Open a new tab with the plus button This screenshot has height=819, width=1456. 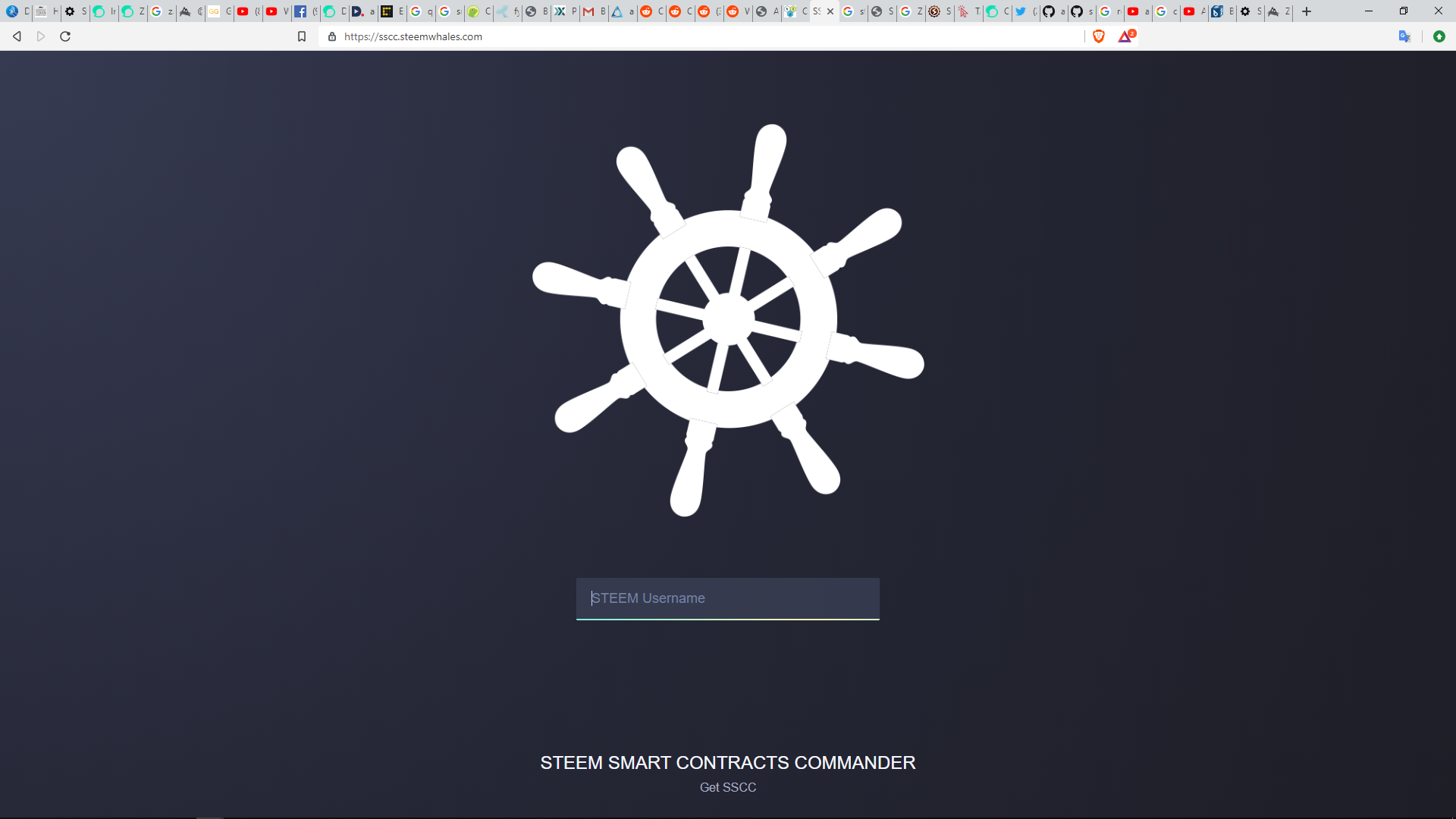(1307, 11)
